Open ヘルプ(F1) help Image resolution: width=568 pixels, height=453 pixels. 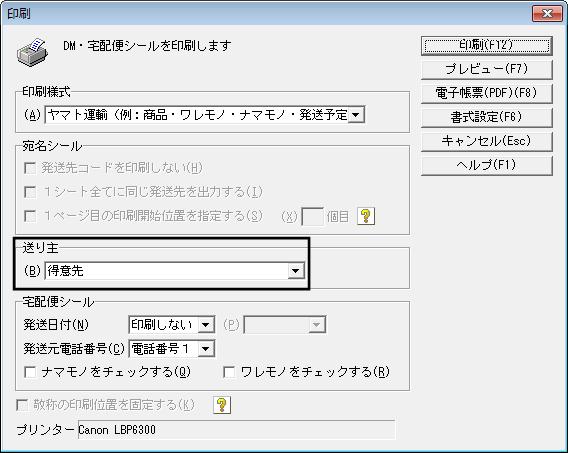click(487, 165)
